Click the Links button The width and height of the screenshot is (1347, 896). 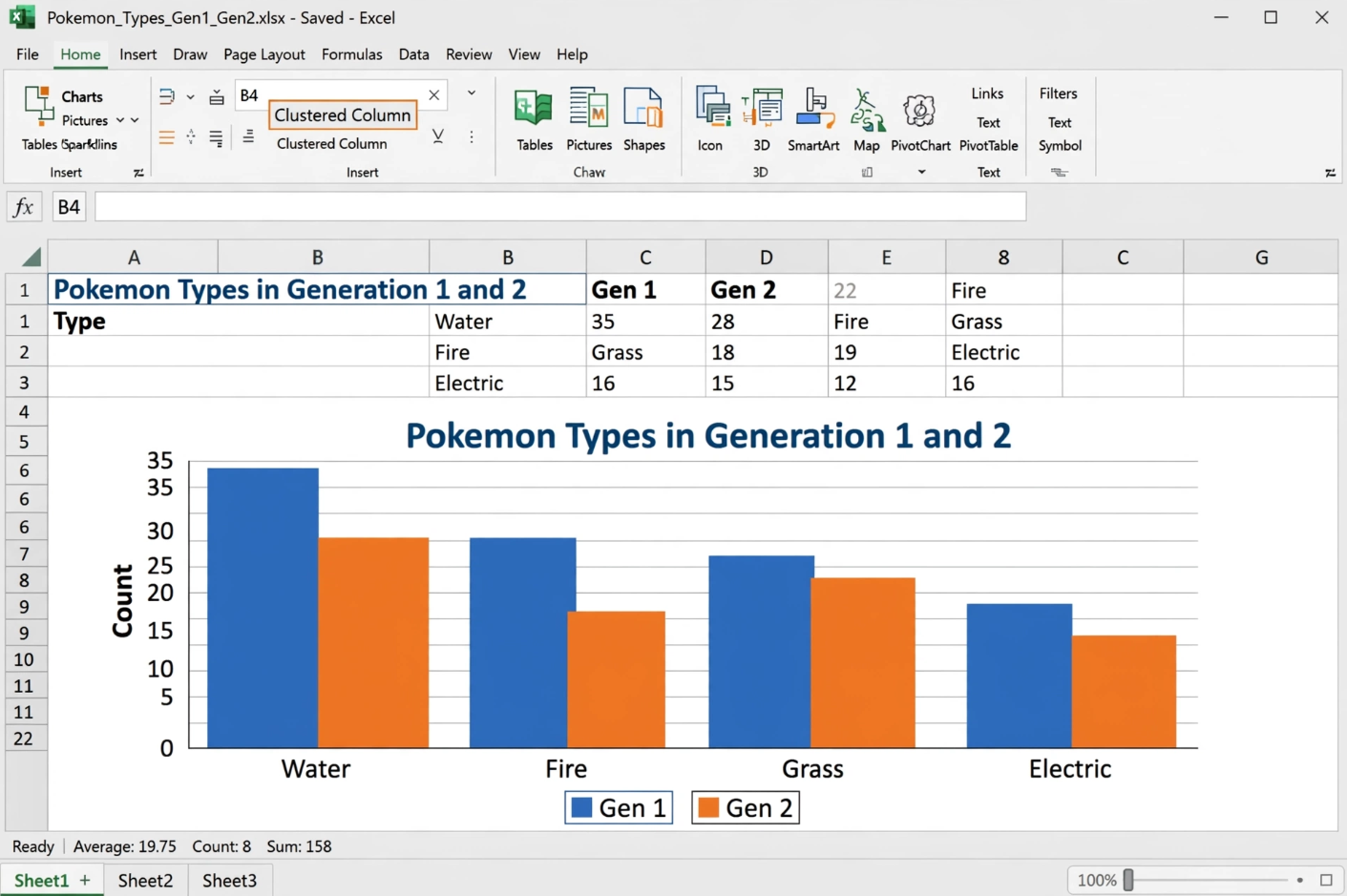pos(987,94)
